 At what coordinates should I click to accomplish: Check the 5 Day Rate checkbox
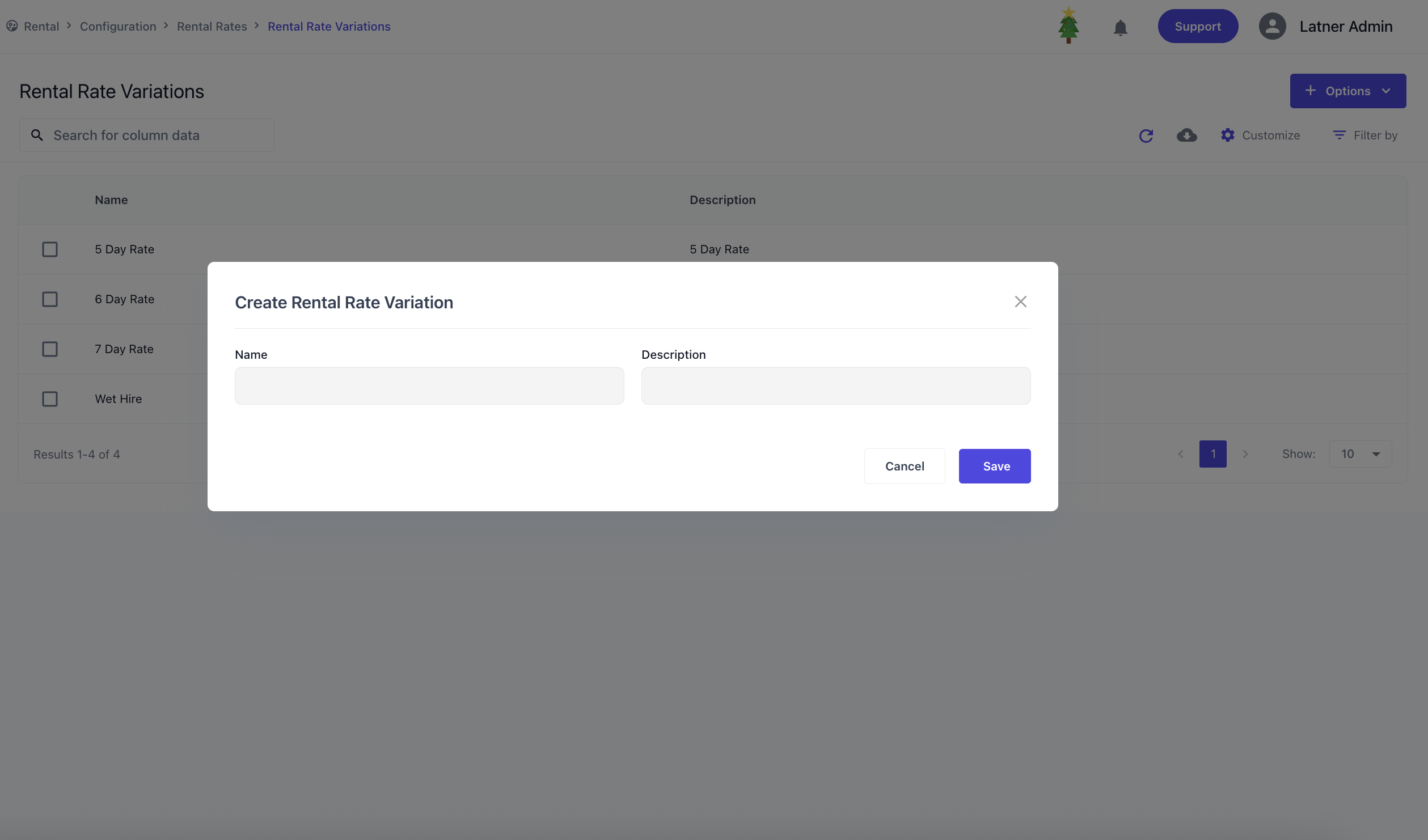(50, 249)
